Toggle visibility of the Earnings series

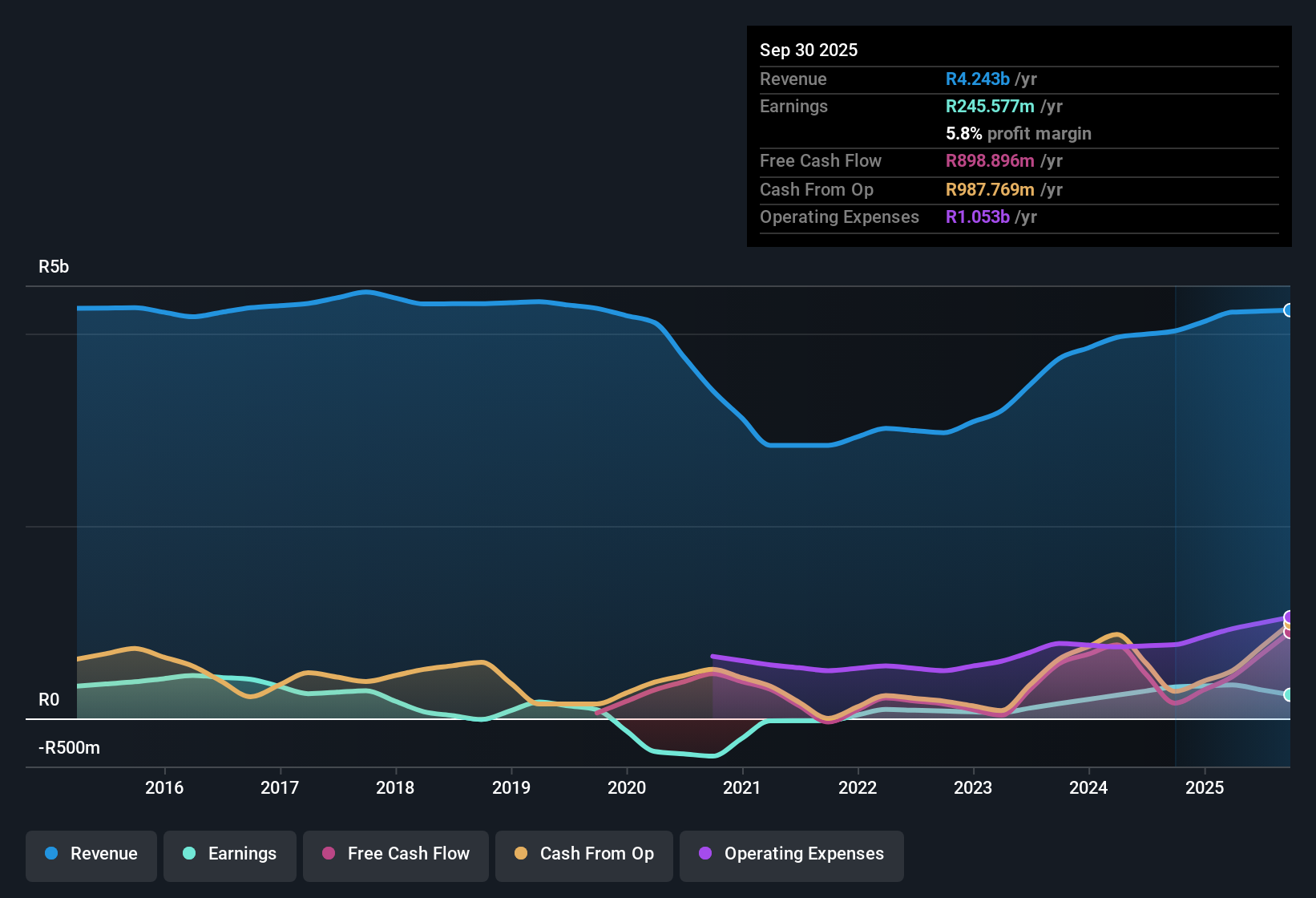tap(230, 854)
